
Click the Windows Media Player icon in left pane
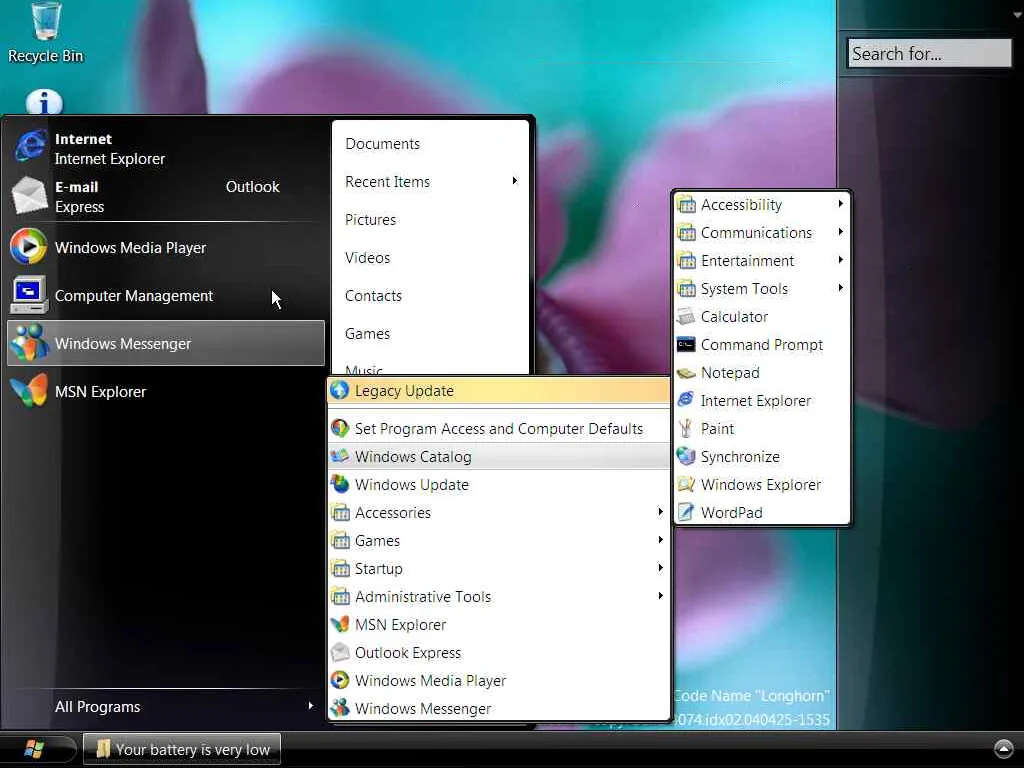pos(28,248)
